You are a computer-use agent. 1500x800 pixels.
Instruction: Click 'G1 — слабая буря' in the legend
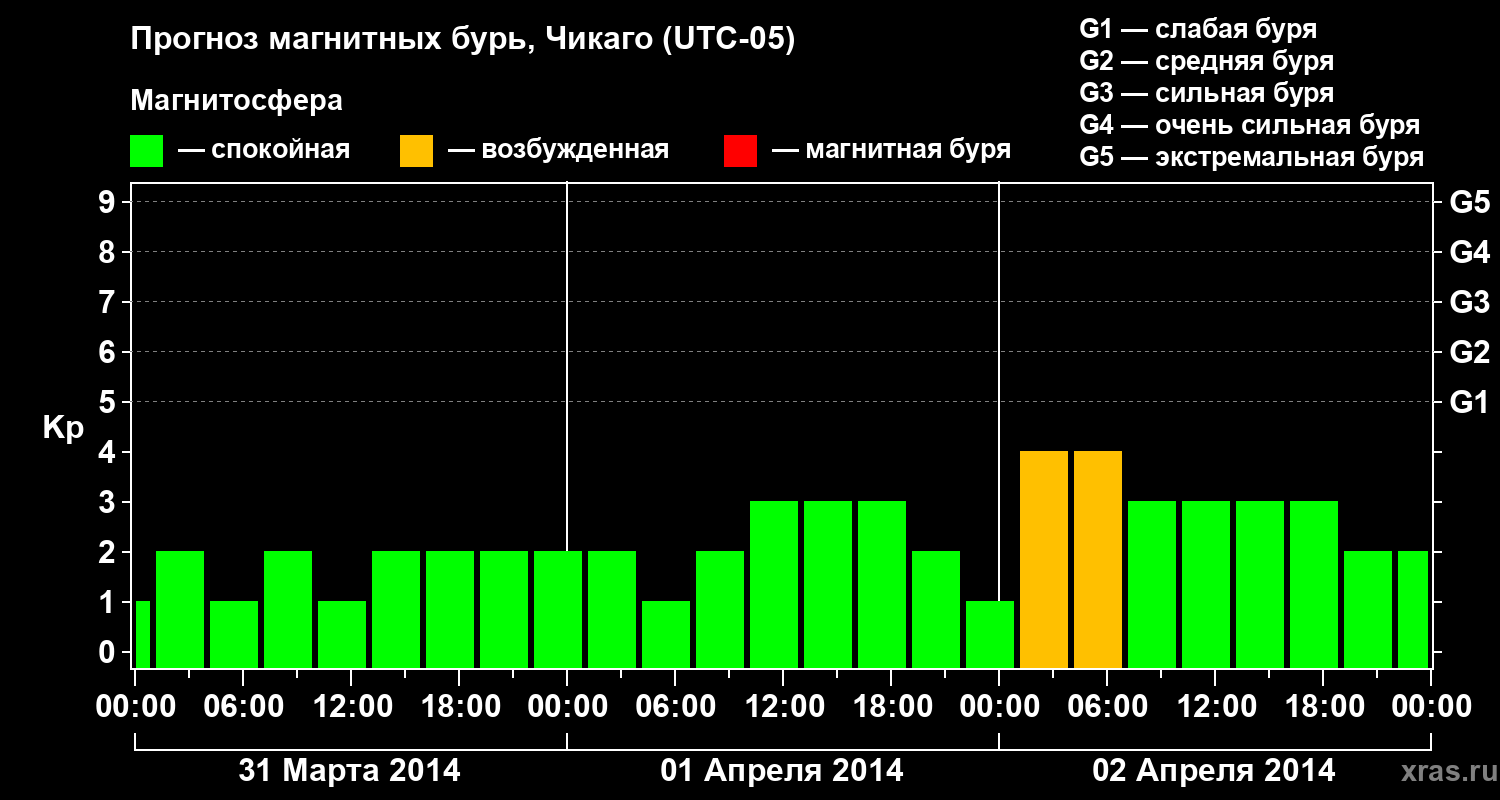[x=1198, y=29]
